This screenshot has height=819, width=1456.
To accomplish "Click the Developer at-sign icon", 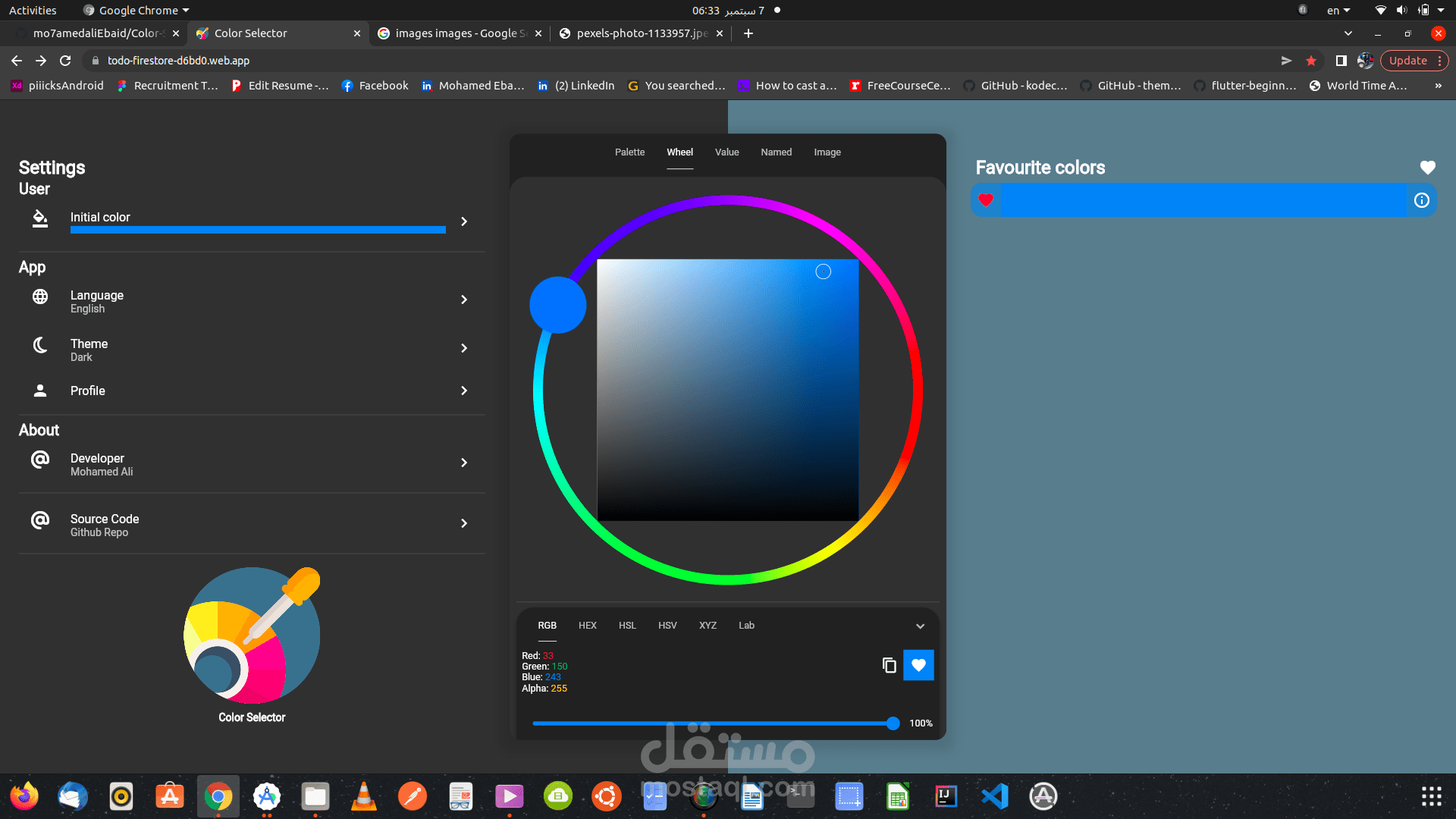I will coord(40,460).
